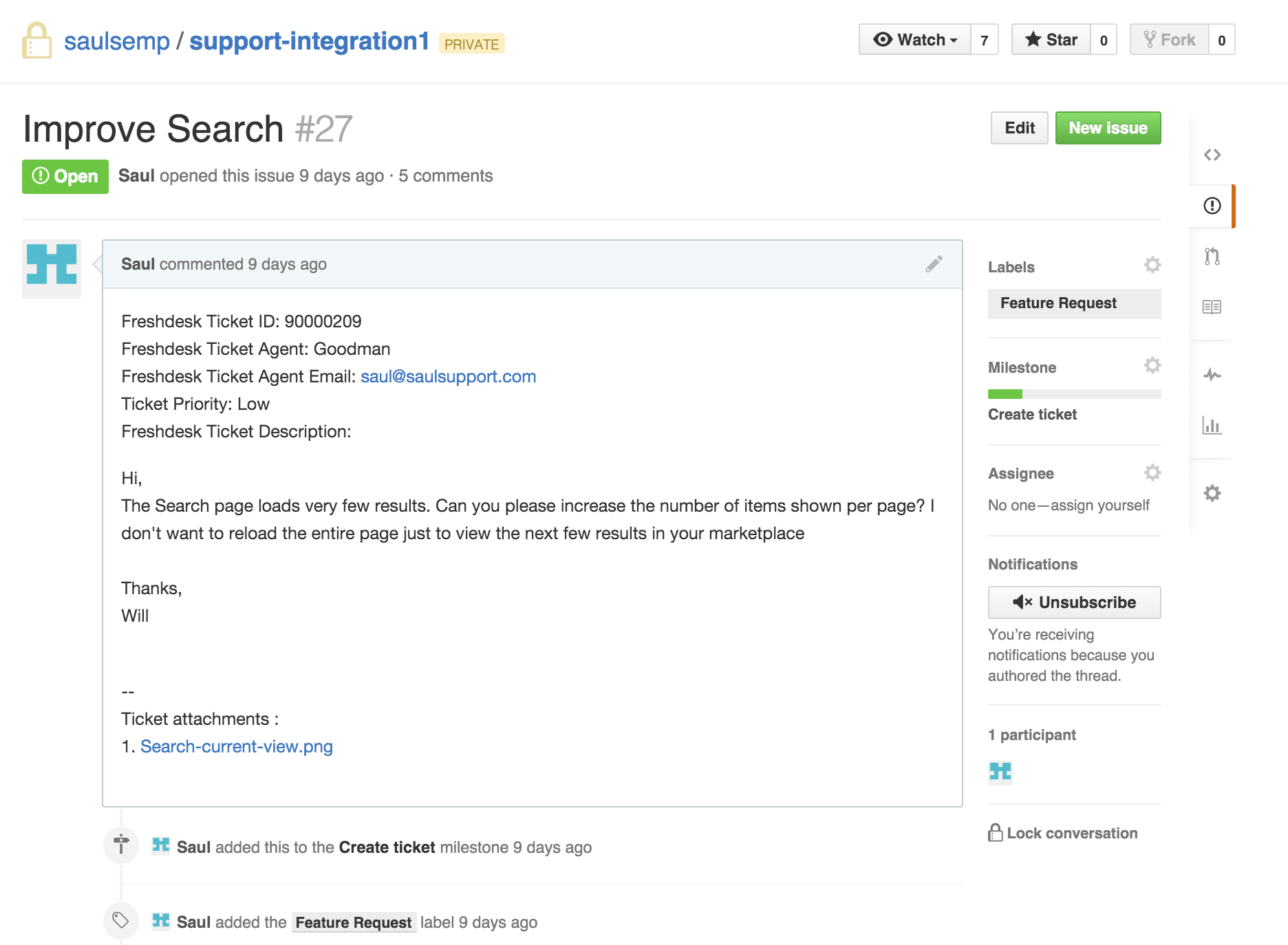Open the Code tab icon in sidebar

[1212, 155]
